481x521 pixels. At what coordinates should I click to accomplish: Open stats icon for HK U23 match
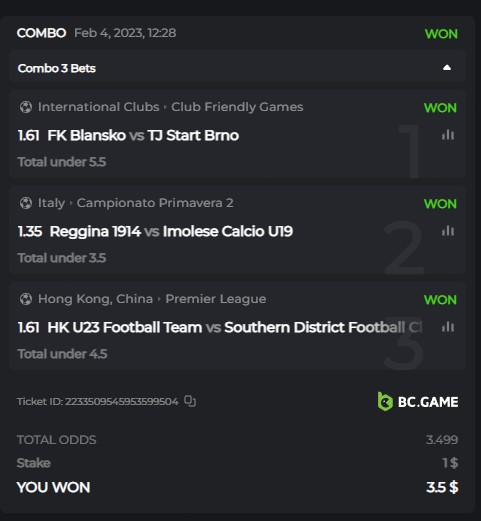click(x=448, y=327)
